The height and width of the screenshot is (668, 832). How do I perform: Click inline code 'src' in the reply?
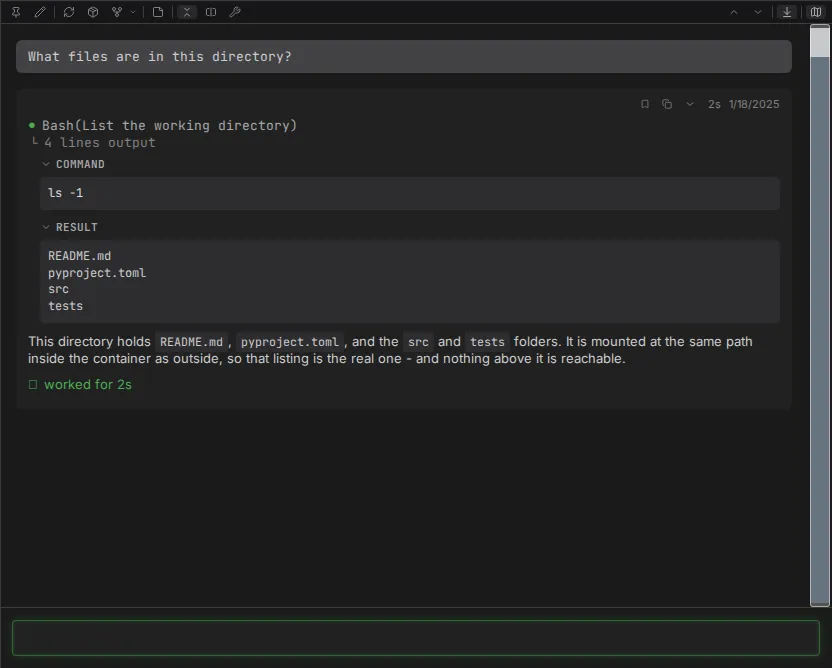point(418,342)
